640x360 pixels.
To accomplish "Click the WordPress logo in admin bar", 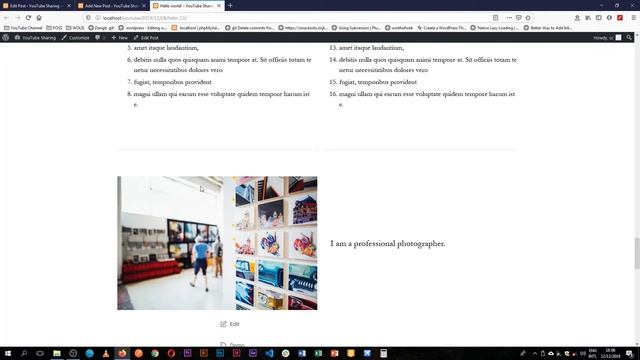I will [x=6, y=38].
